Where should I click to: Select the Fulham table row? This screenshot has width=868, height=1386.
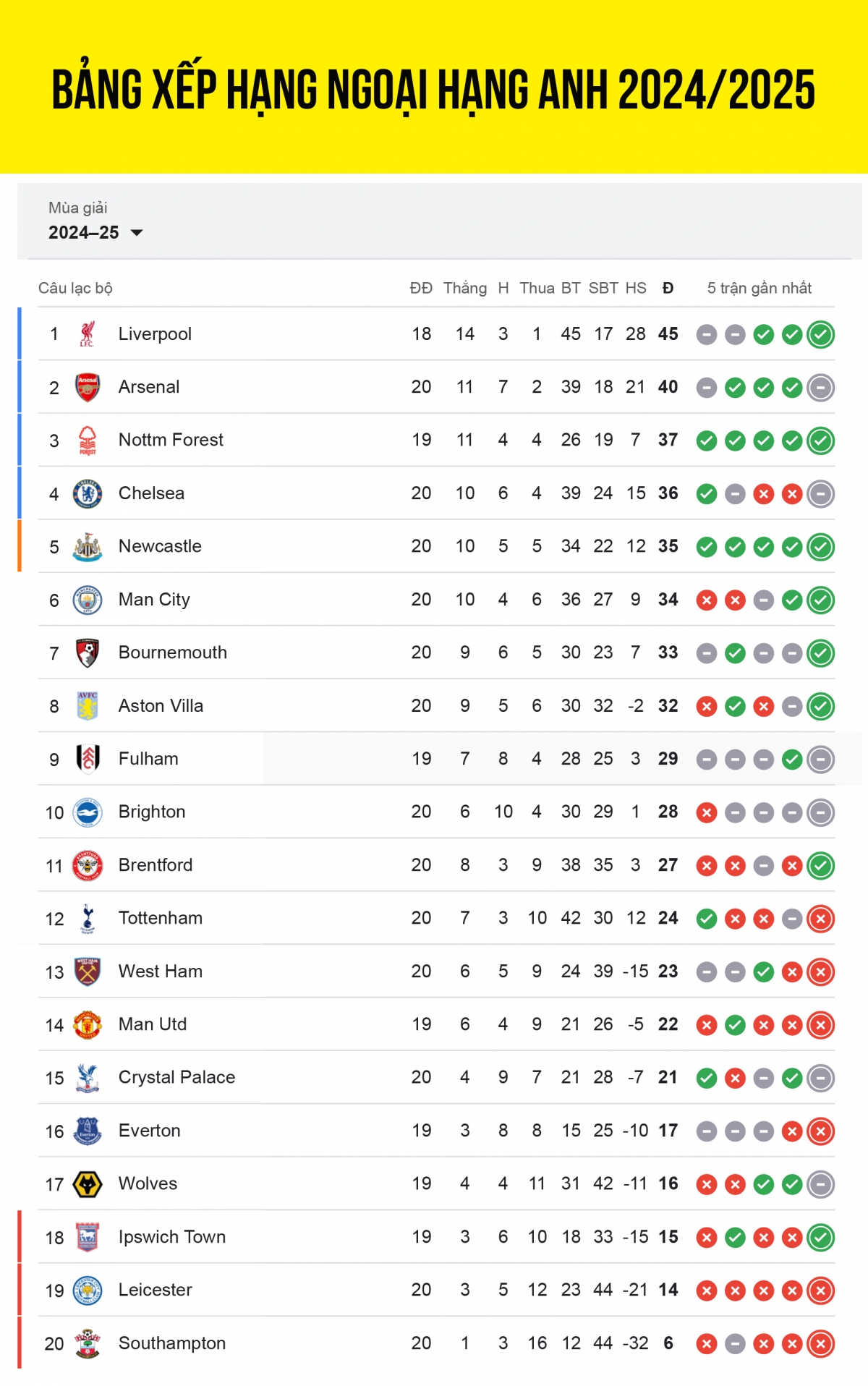pos(436,759)
